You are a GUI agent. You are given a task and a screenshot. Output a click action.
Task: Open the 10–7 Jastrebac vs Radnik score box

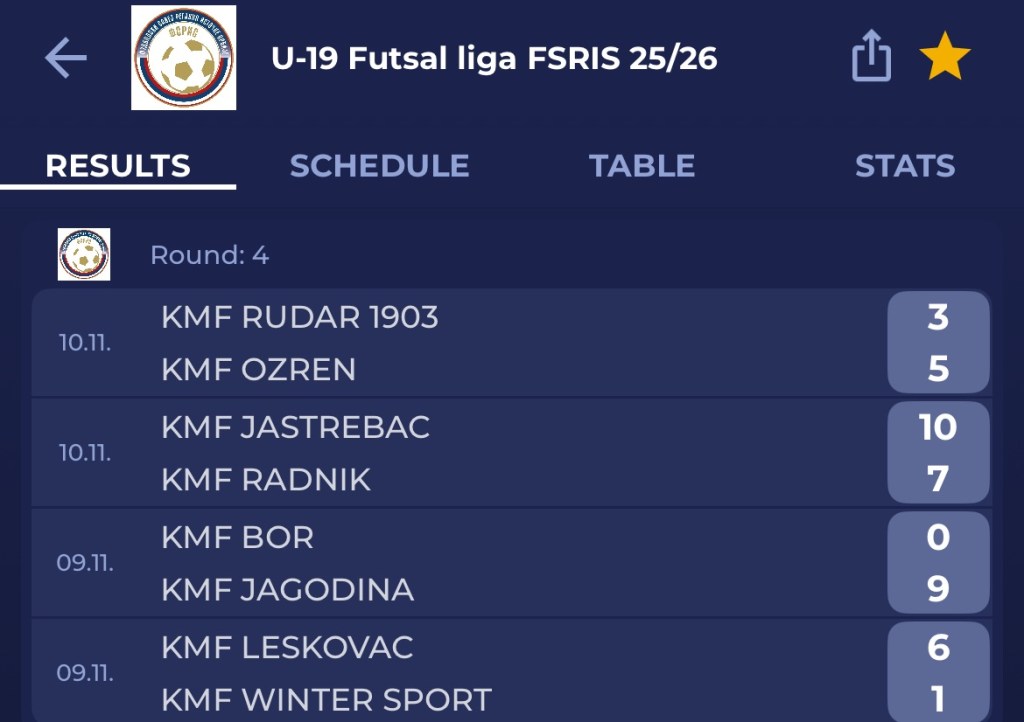937,453
